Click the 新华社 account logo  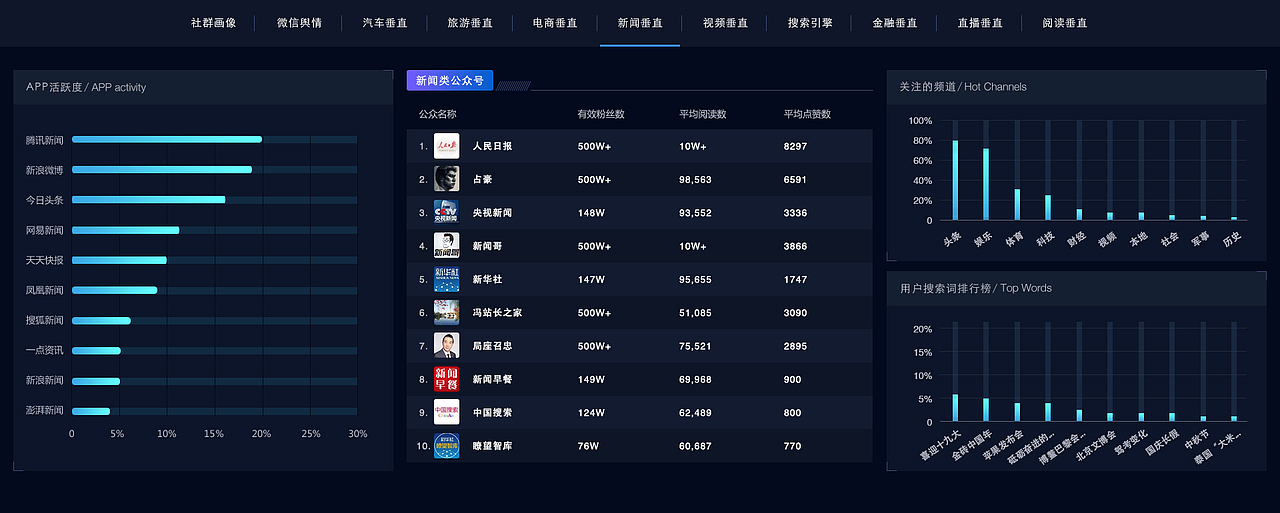(446, 279)
